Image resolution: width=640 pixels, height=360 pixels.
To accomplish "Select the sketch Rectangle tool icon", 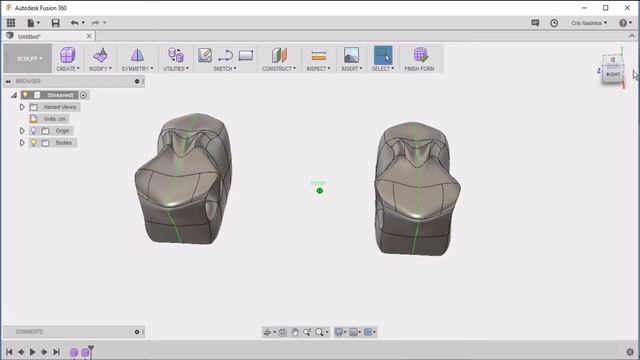I will point(246,55).
